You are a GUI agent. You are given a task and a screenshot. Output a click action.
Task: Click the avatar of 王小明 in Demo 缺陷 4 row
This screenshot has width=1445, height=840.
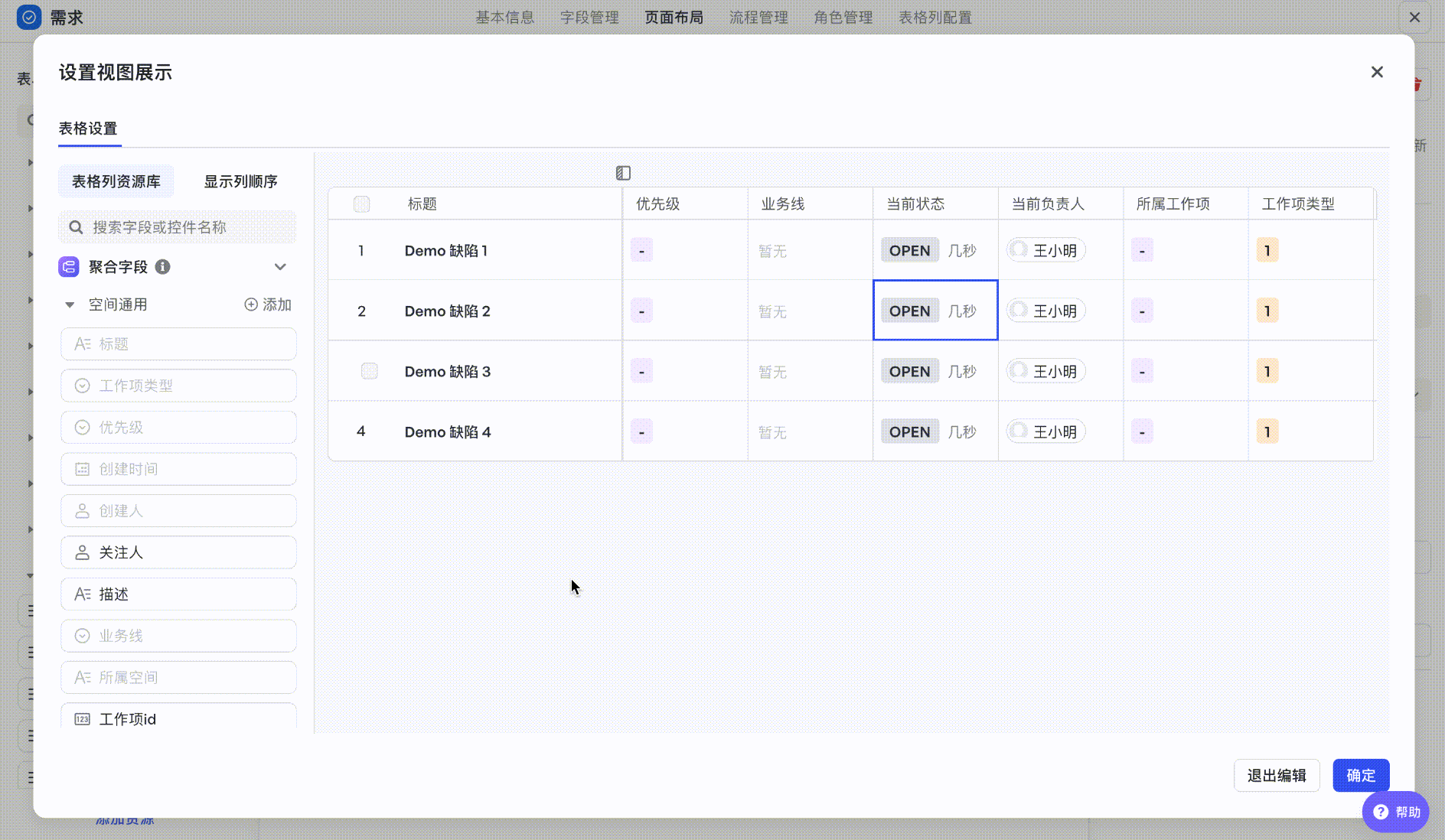(1019, 431)
